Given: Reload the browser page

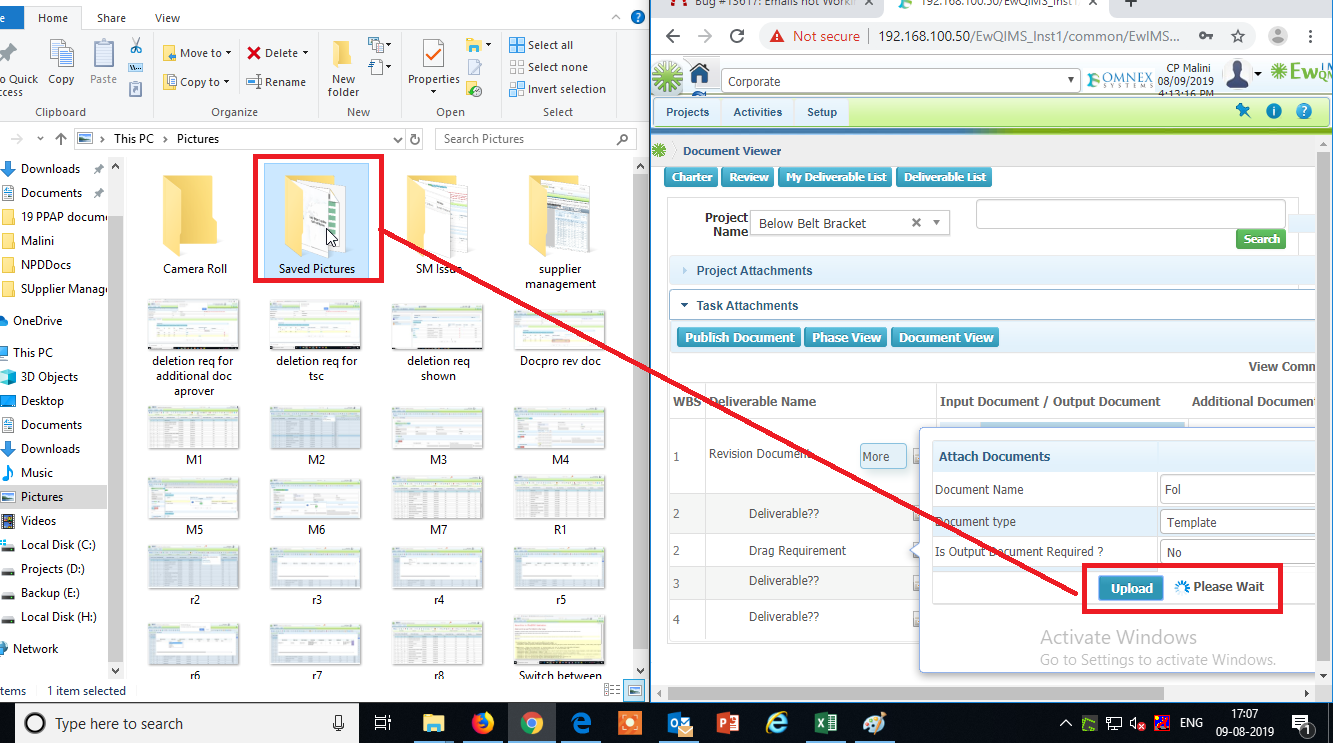Looking at the screenshot, I should [x=737, y=36].
